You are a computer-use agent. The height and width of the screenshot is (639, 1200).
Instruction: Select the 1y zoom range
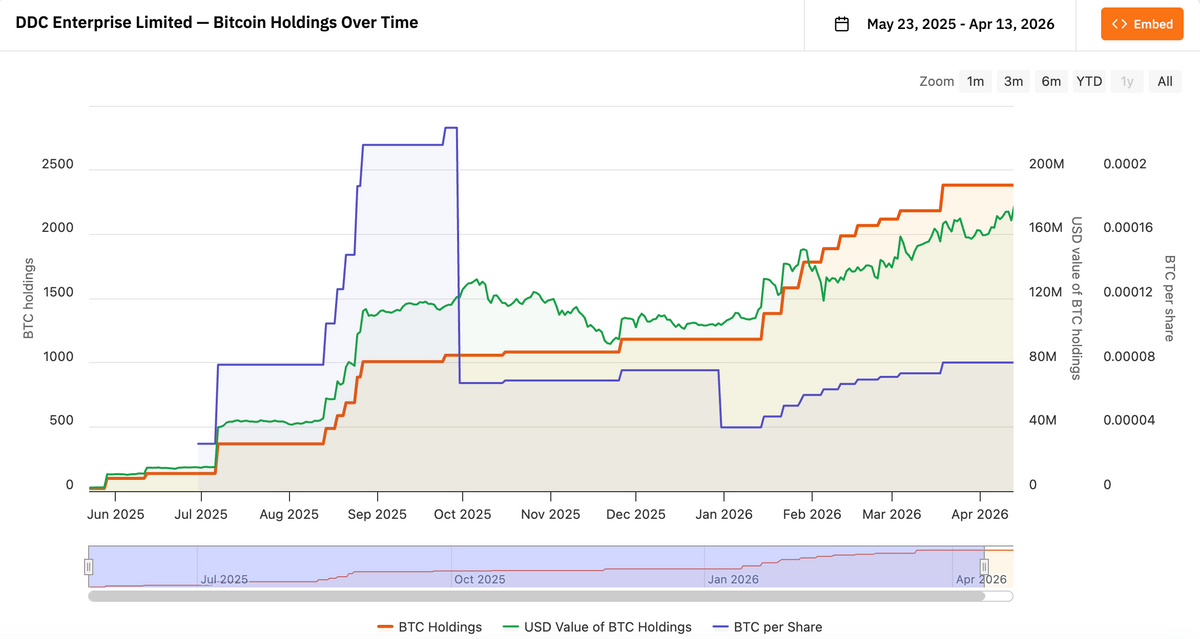(1127, 81)
